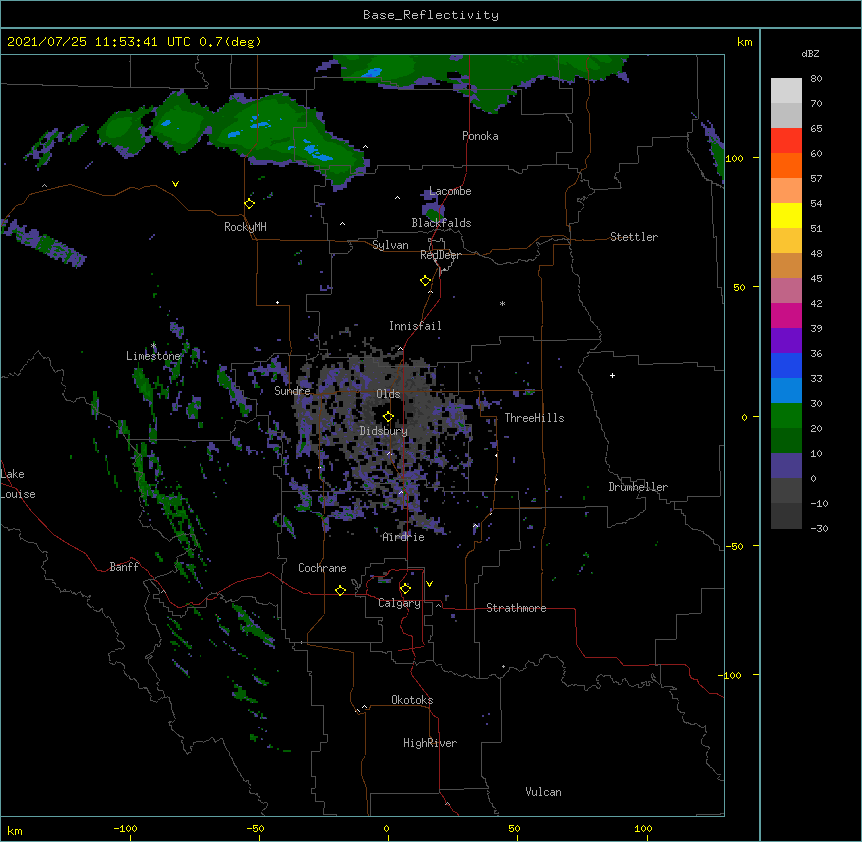Select the bright yellow 51-54 dBZ legend swatch
The image size is (862, 842).
pyautogui.click(x=786, y=215)
